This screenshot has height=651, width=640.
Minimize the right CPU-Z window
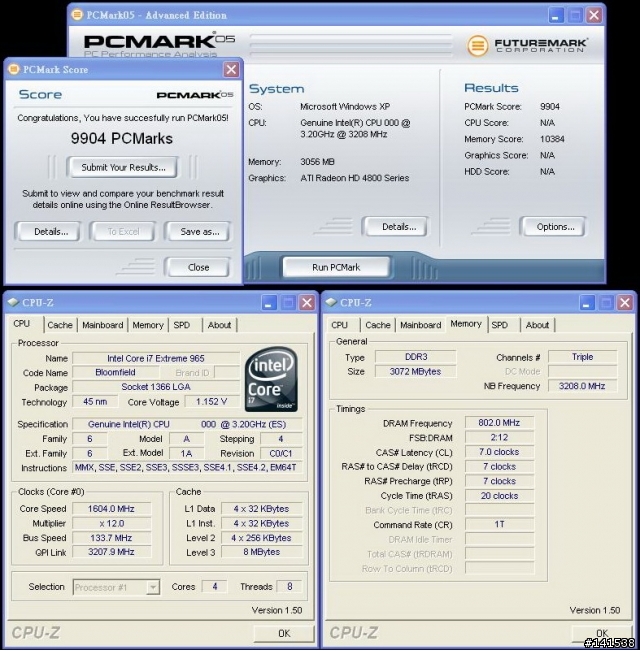(586, 303)
